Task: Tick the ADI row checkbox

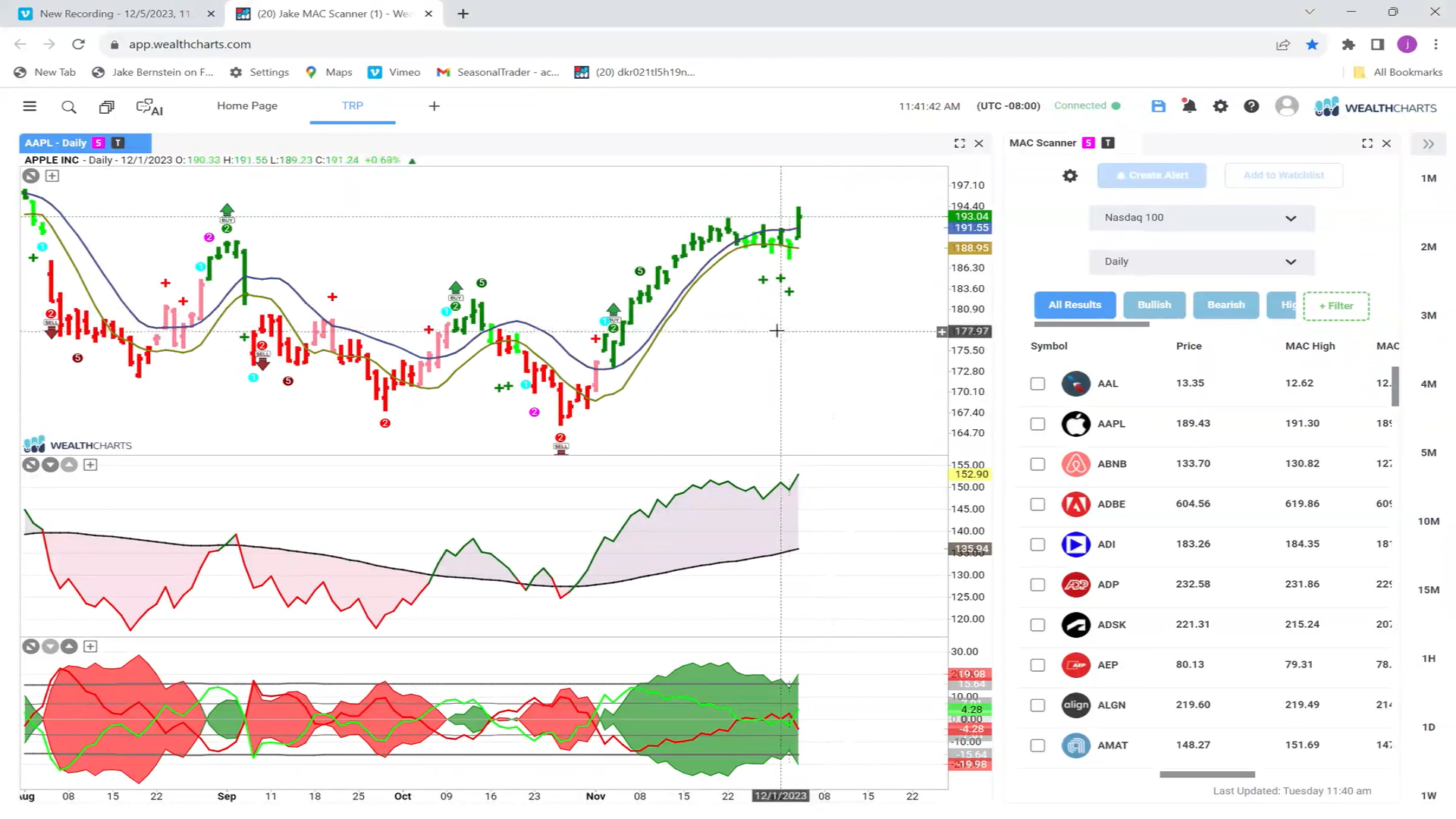Action: click(x=1037, y=544)
